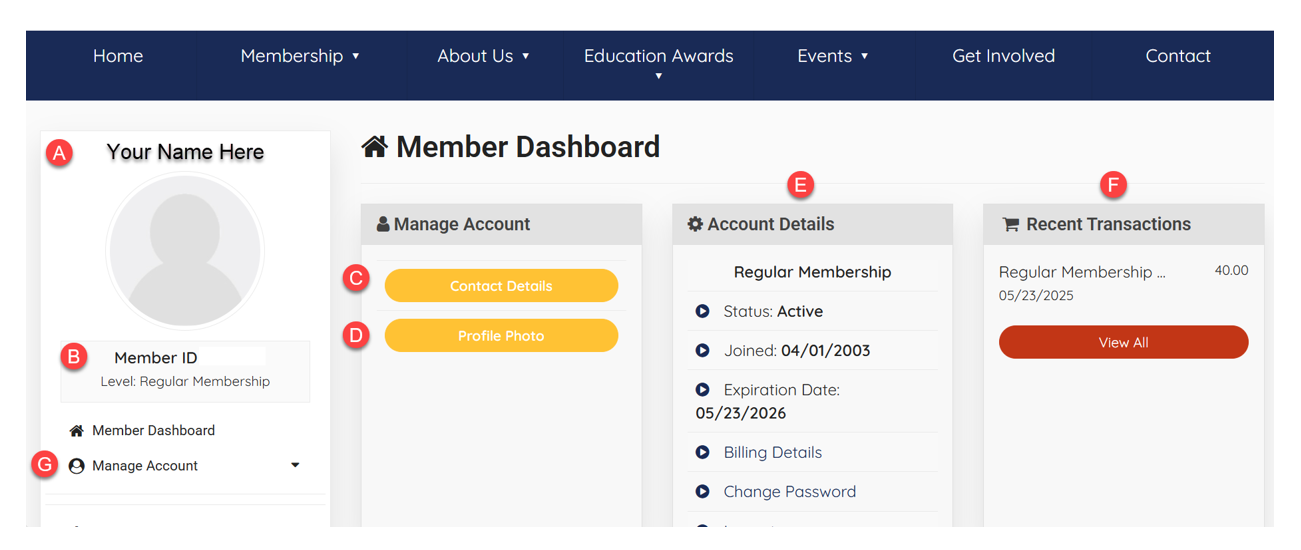1301x550 pixels.
Task: Open the Get Involved page
Action: (1003, 56)
